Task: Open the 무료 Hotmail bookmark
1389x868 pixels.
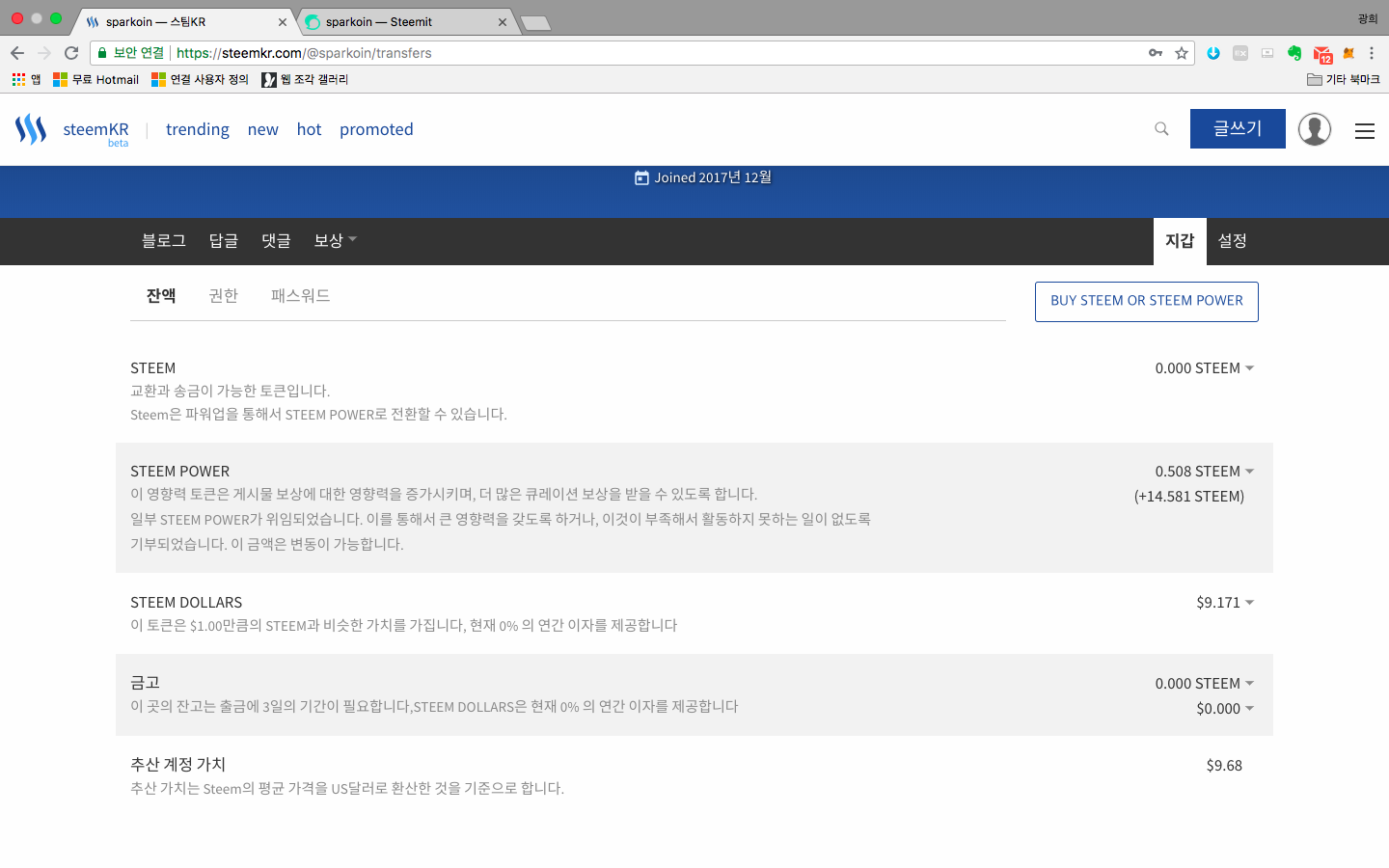Action: point(95,79)
